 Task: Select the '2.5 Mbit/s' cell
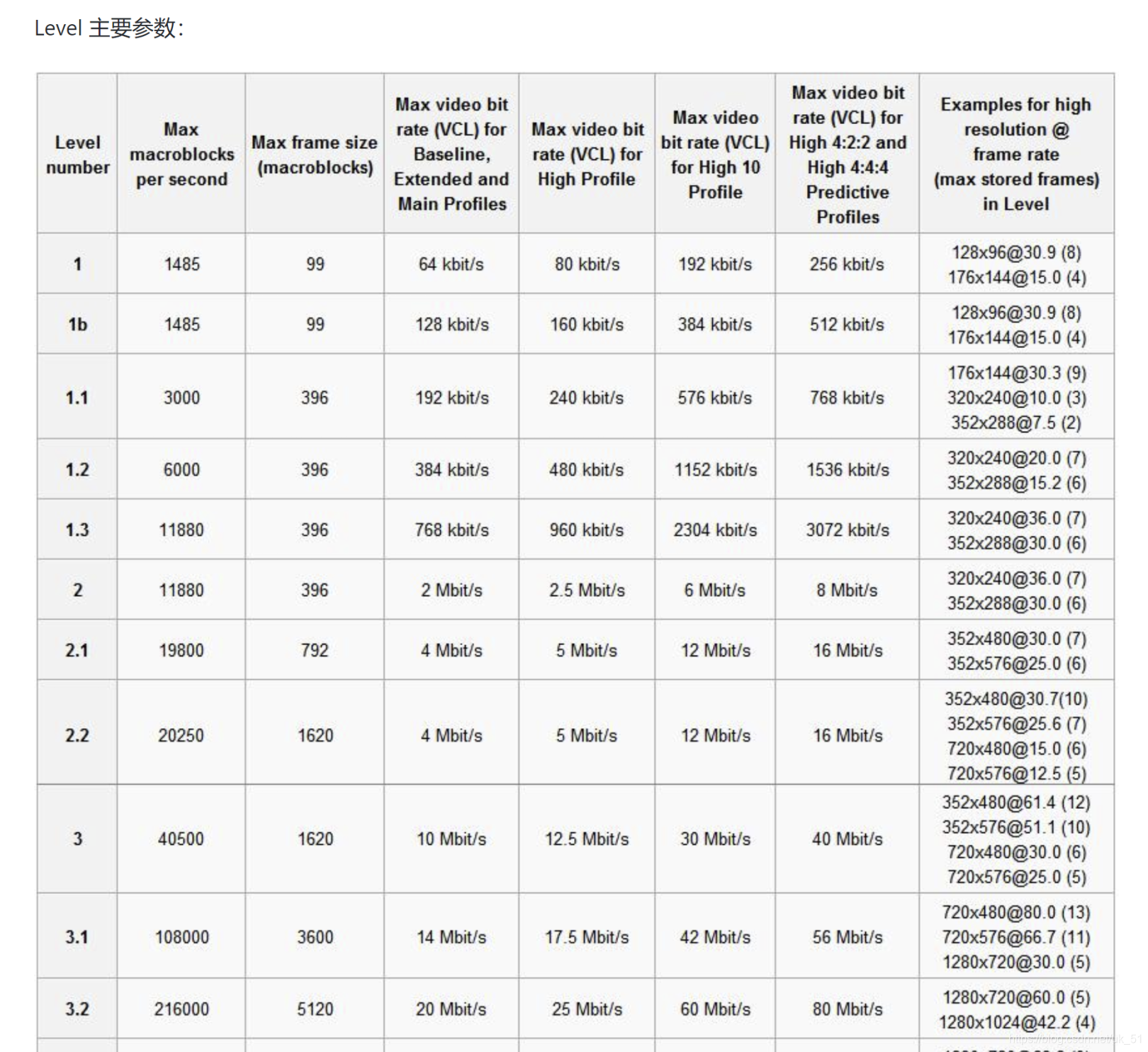coord(587,591)
